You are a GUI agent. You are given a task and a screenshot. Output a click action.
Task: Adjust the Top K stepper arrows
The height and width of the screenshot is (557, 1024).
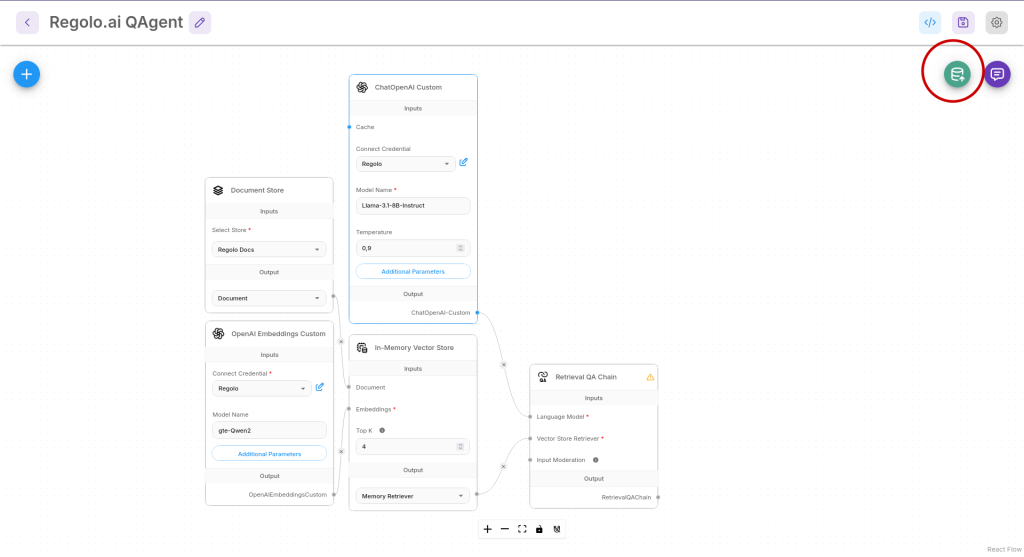coord(460,447)
